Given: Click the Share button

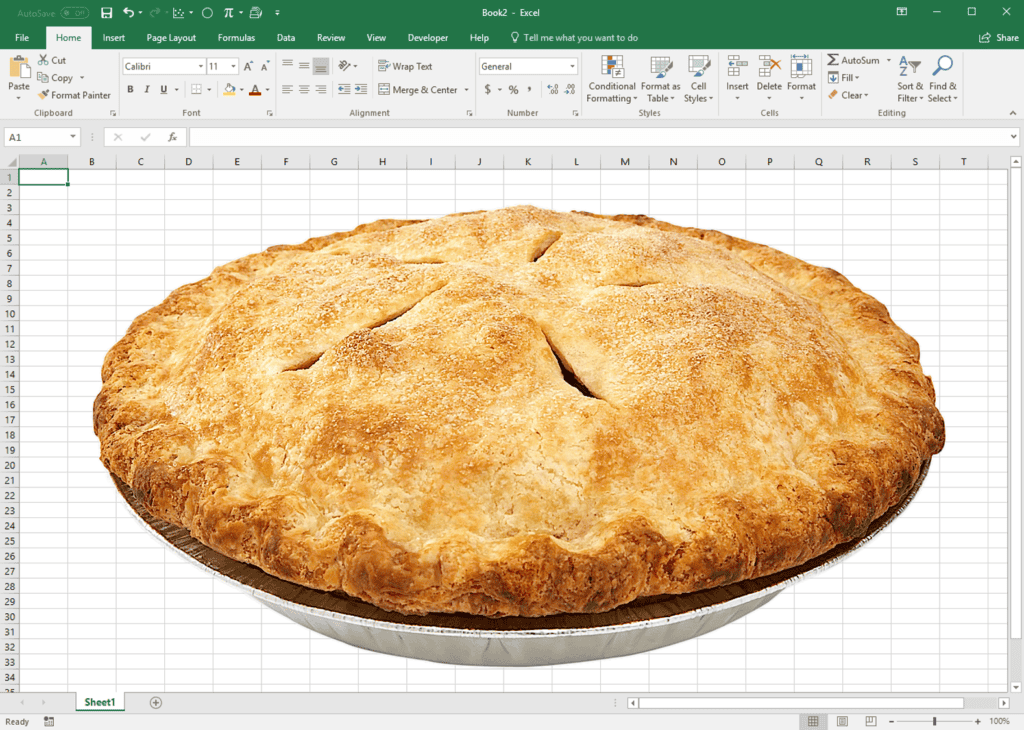Looking at the screenshot, I should (999, 38).
